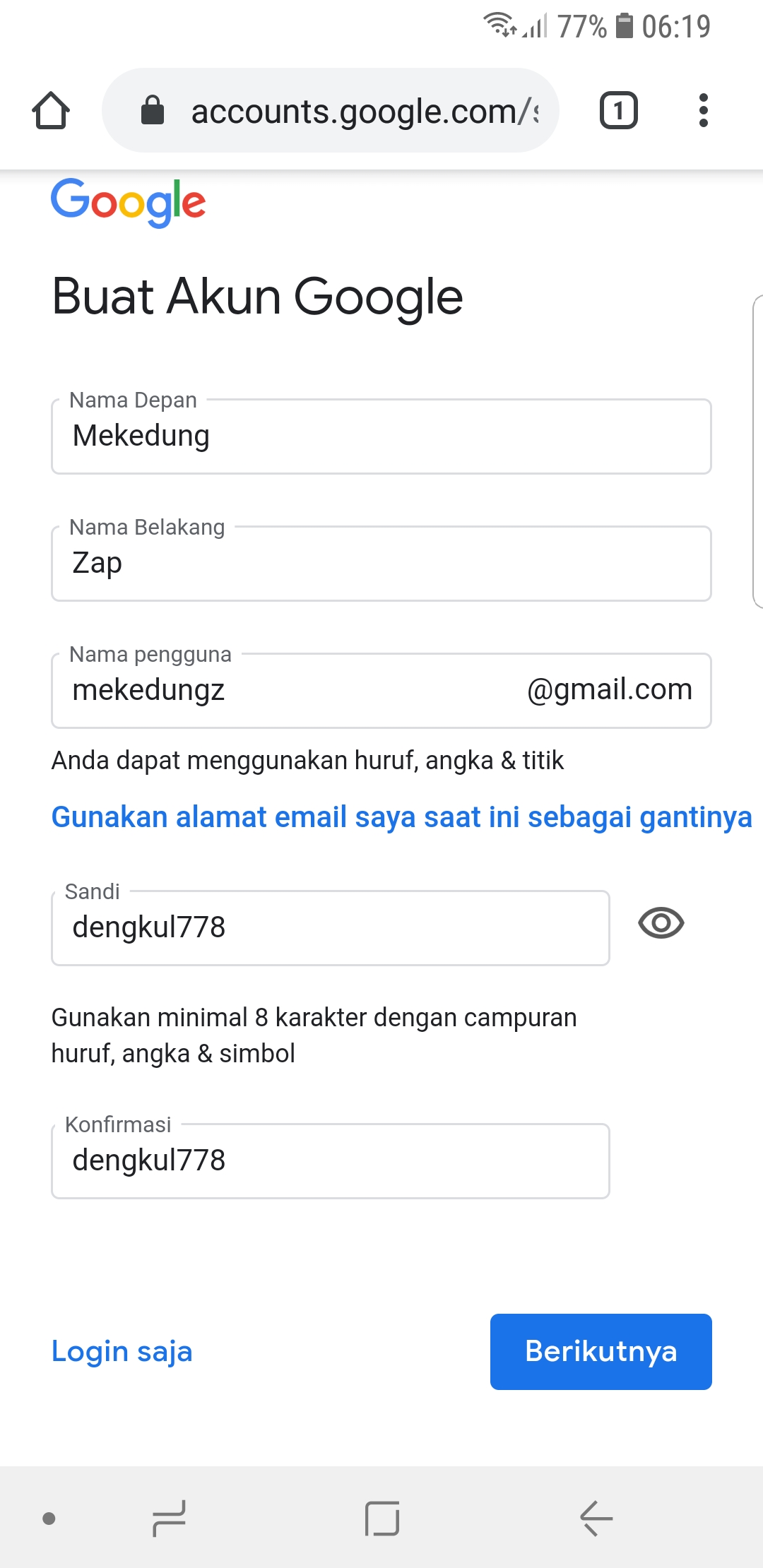Focus the Nama Depan input field
The height and width of the screenshot is (1568, 763).
tap(381, 436)
